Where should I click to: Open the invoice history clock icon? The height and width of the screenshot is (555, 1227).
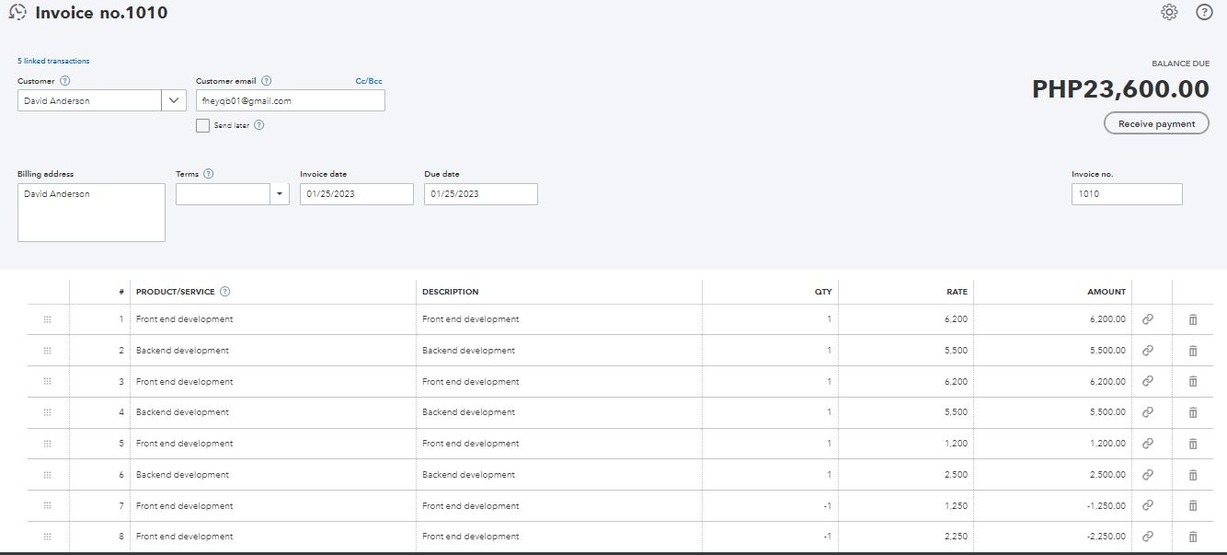[x=17, y=13]
